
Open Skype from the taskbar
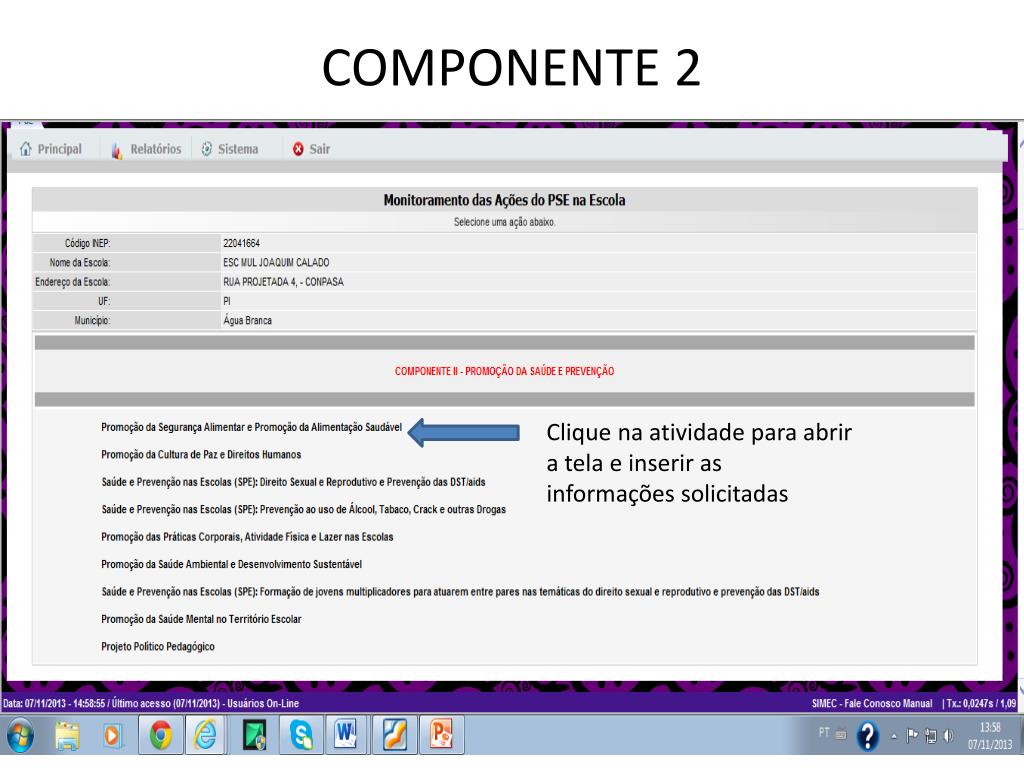(301, 735)
